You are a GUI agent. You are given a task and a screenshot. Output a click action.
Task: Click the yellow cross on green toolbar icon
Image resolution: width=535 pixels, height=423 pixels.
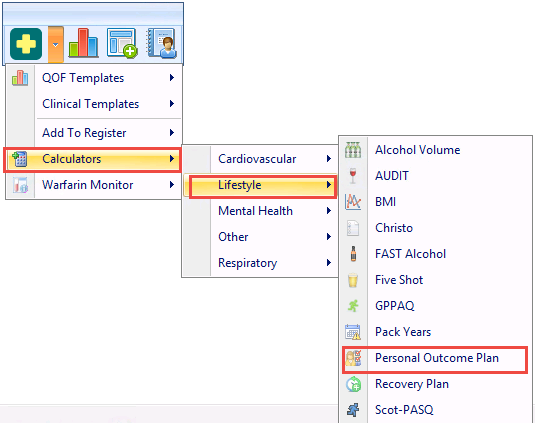click(26, 44)
